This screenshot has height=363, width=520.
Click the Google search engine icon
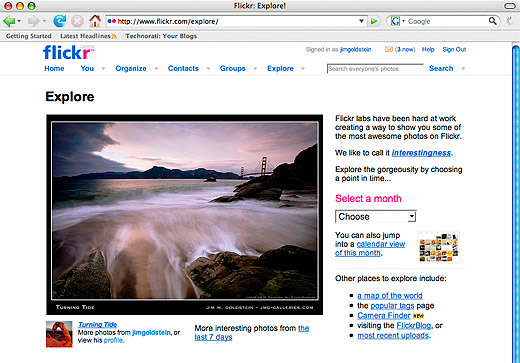tap(395, 21)
